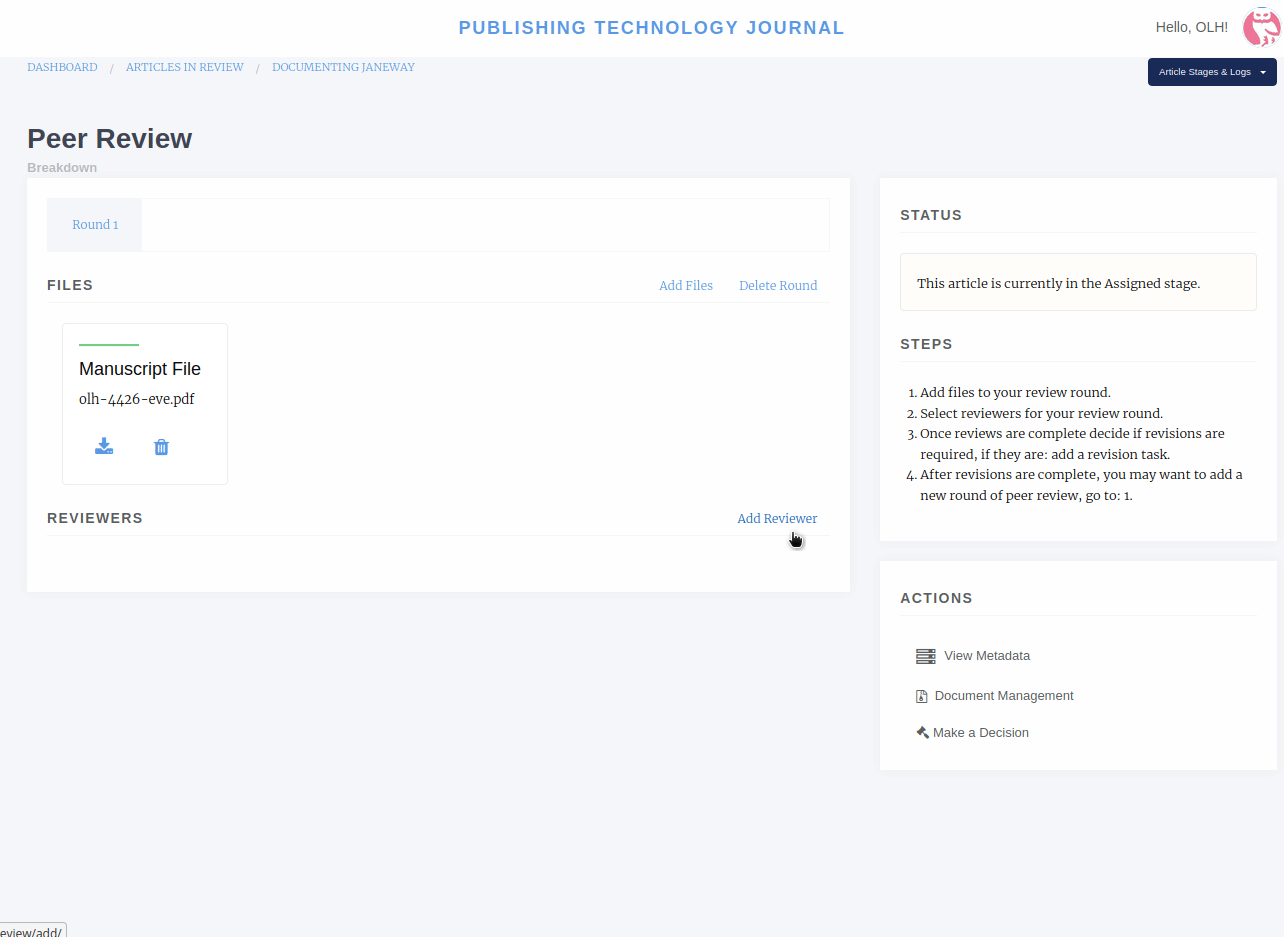This screenshot has height=937, width=1284.
Task: Click the server icon beside View Metadata
Action: (925, 656)
